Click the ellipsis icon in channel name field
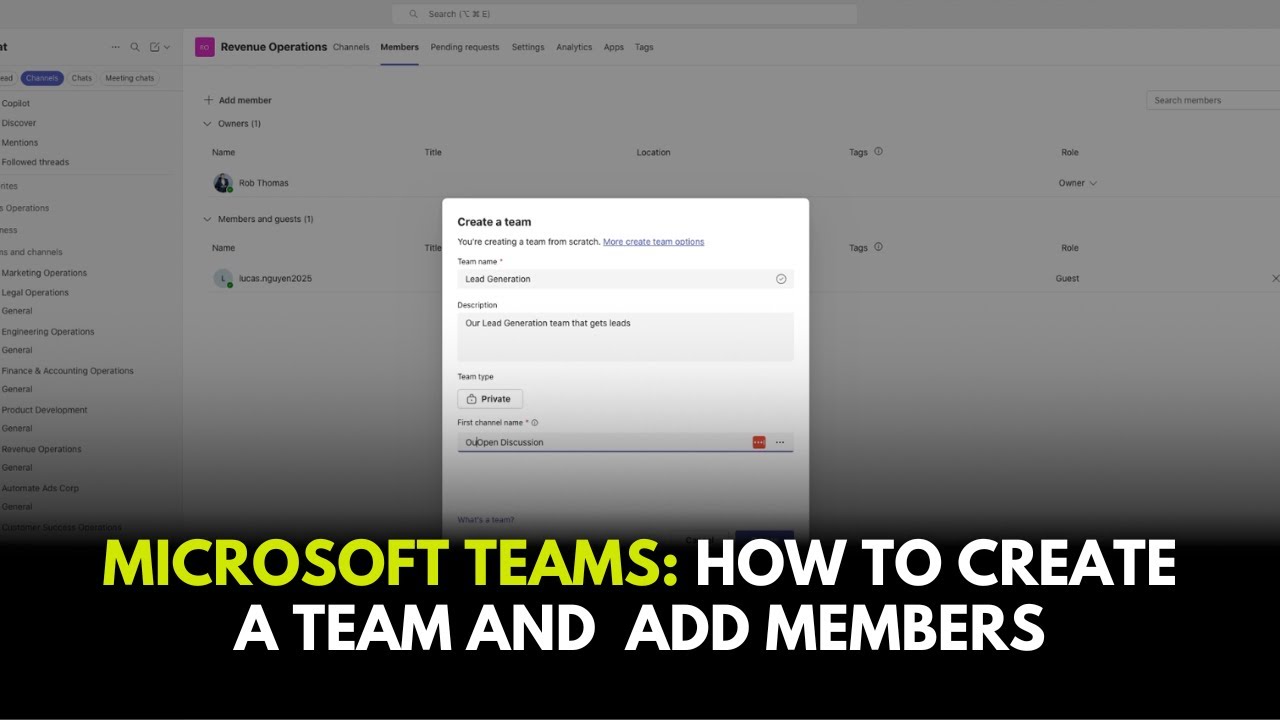 point(780,442)
